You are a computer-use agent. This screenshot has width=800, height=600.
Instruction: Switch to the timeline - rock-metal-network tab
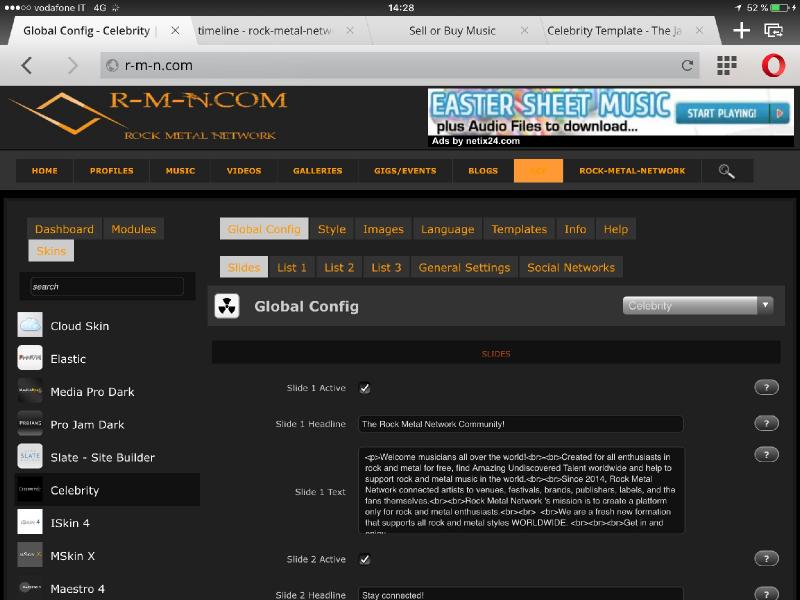(x=264, y=31)
